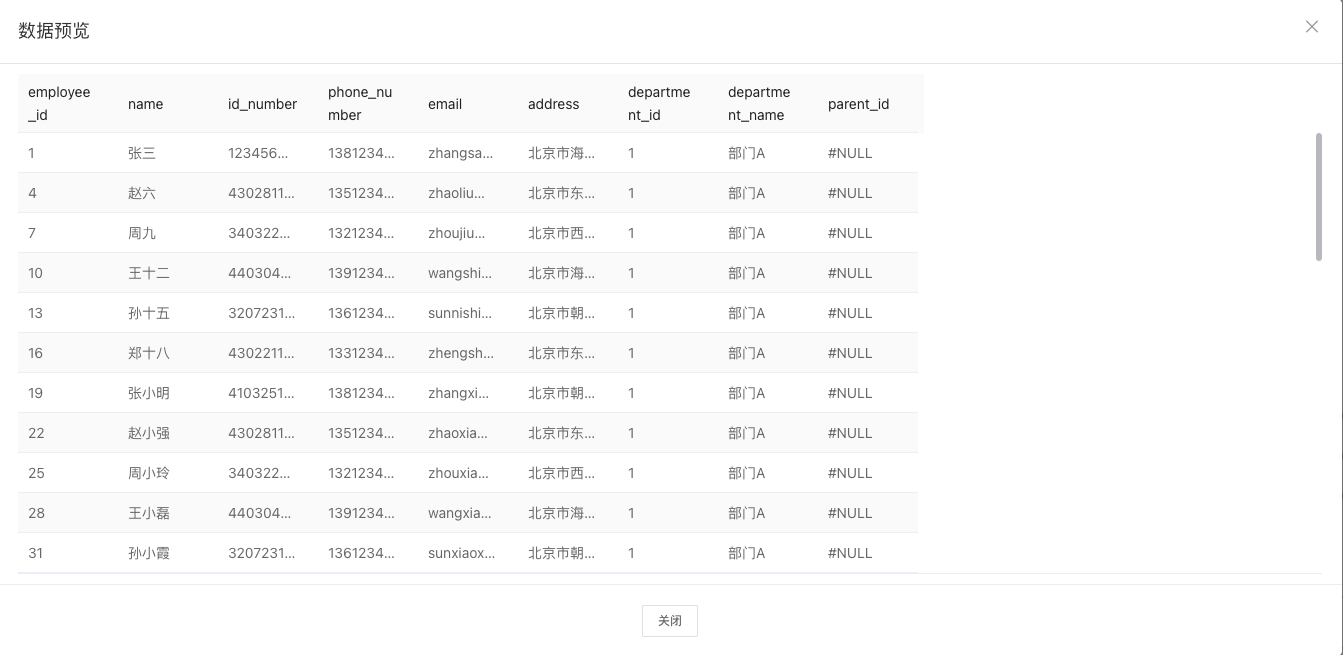
Task: Click email cell sunnishi... in 孙十五 row
Action: tap(460, 313)
